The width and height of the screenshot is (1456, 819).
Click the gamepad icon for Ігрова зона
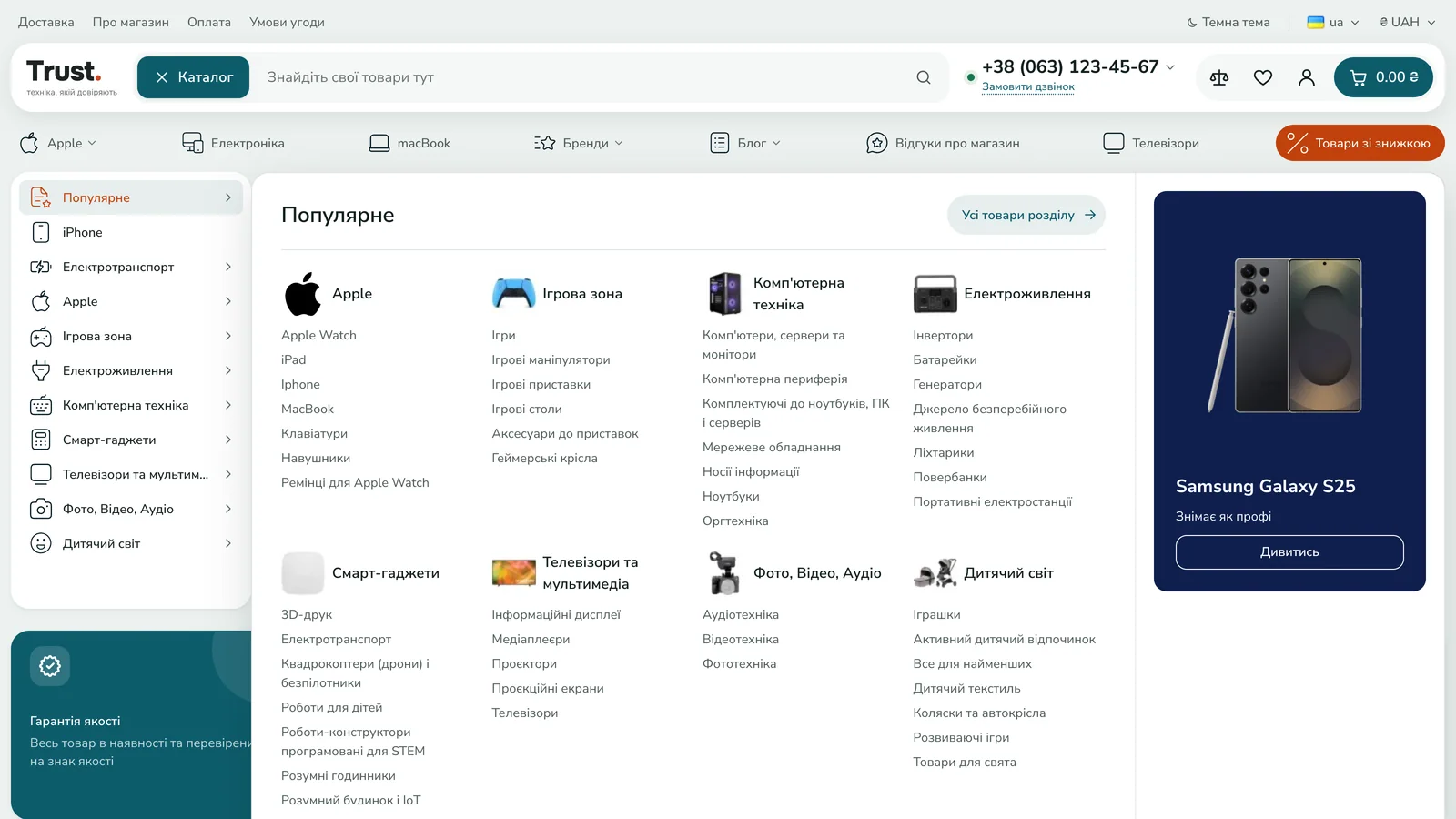click(513, 294)
